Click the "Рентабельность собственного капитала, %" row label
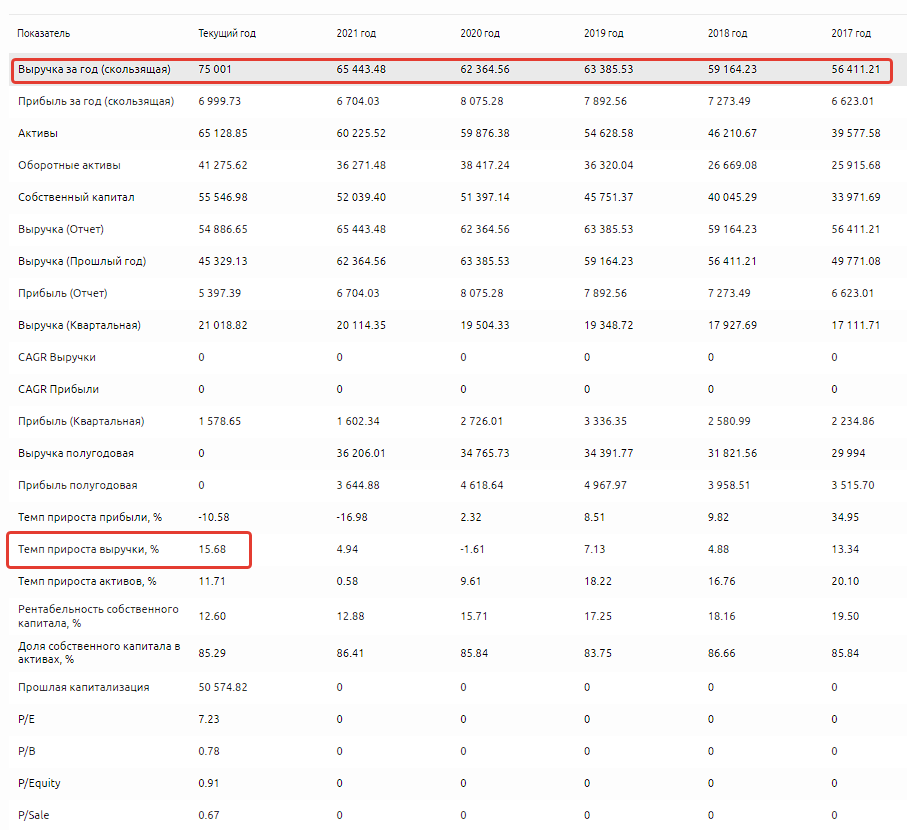The height and width of the screenshot is (830, 907). [98, 615]
